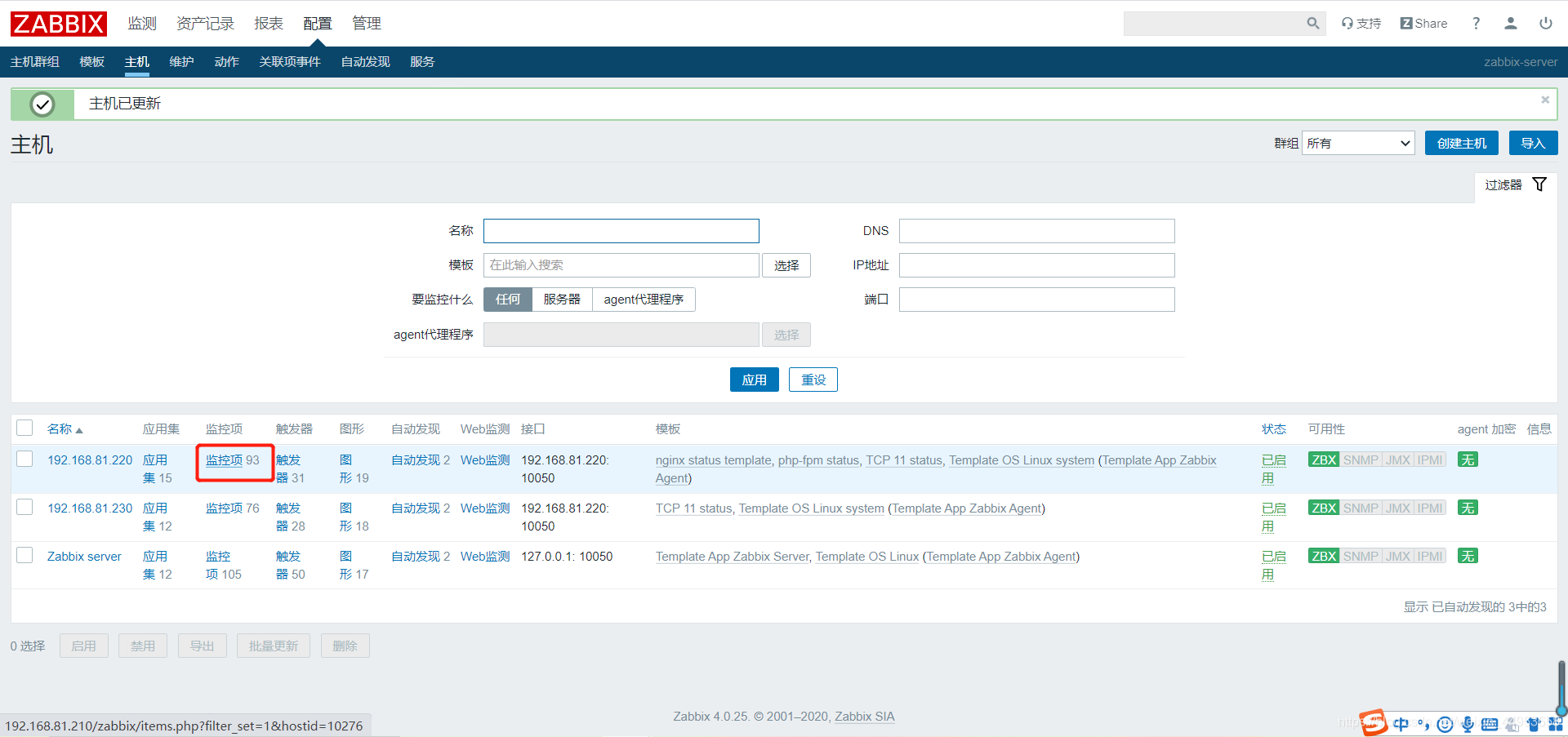Open the 资产记录 main menu
The image size is (1568, 737).
[205, 24]
